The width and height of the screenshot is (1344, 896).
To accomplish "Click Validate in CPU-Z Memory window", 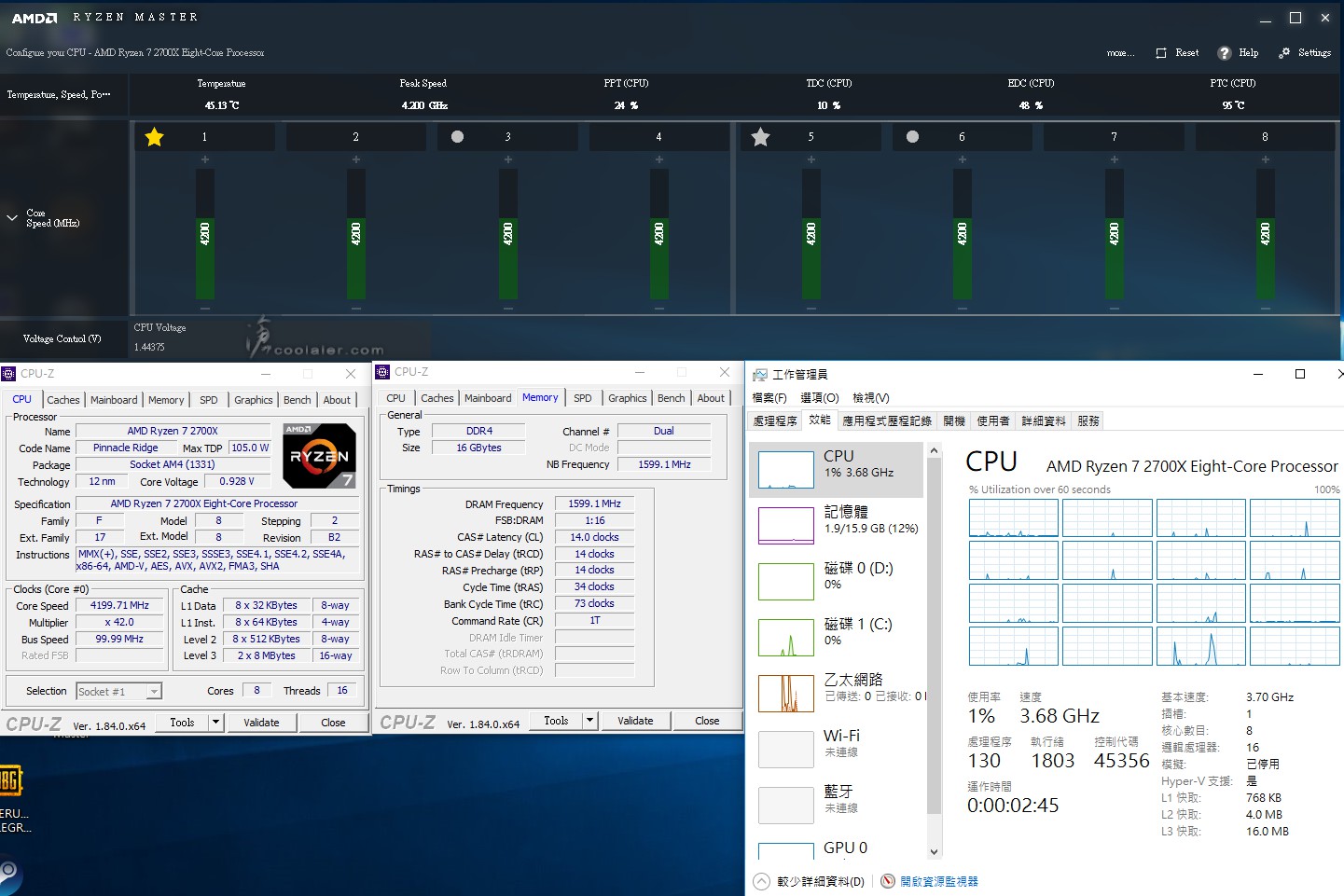I will (635, 721).
